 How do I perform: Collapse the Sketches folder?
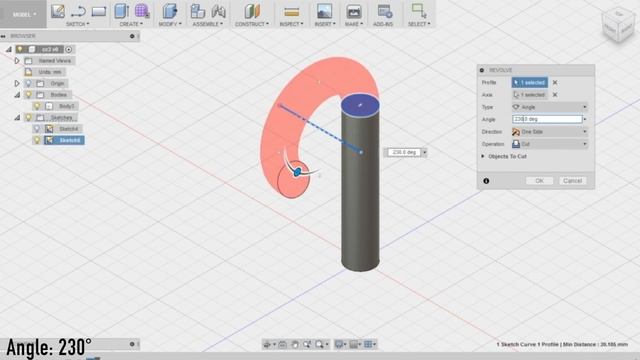pos(17,118)
